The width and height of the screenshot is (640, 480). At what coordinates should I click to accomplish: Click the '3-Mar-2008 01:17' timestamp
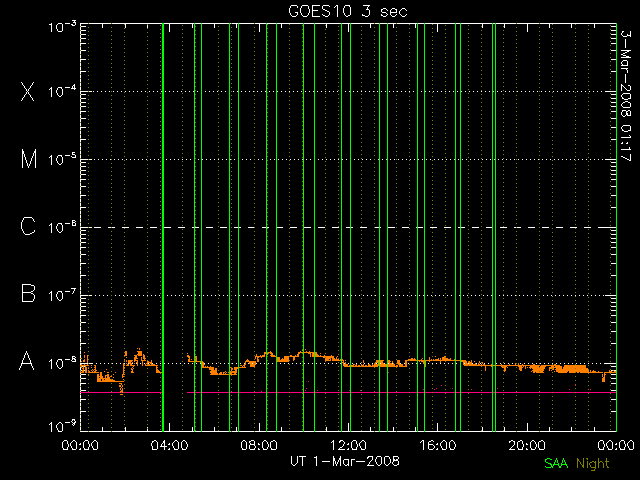[x=626, y=96]
